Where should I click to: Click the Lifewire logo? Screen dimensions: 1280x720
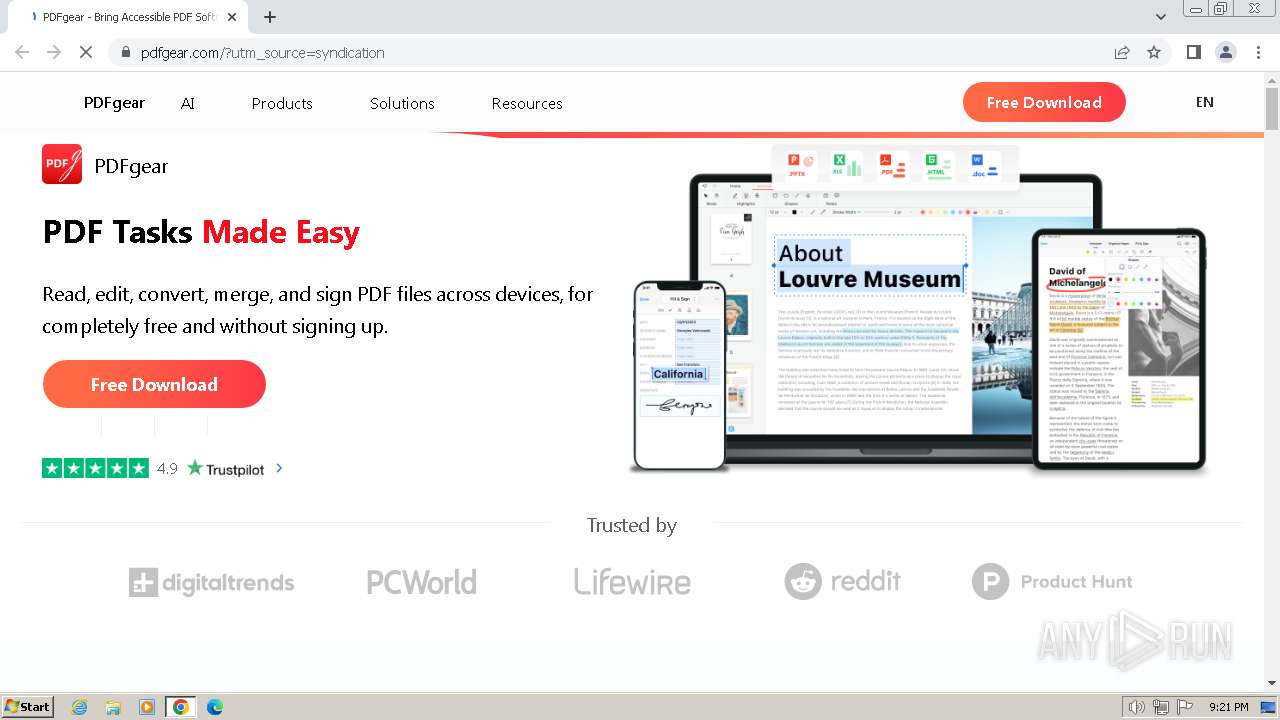(x=632, y=581)
